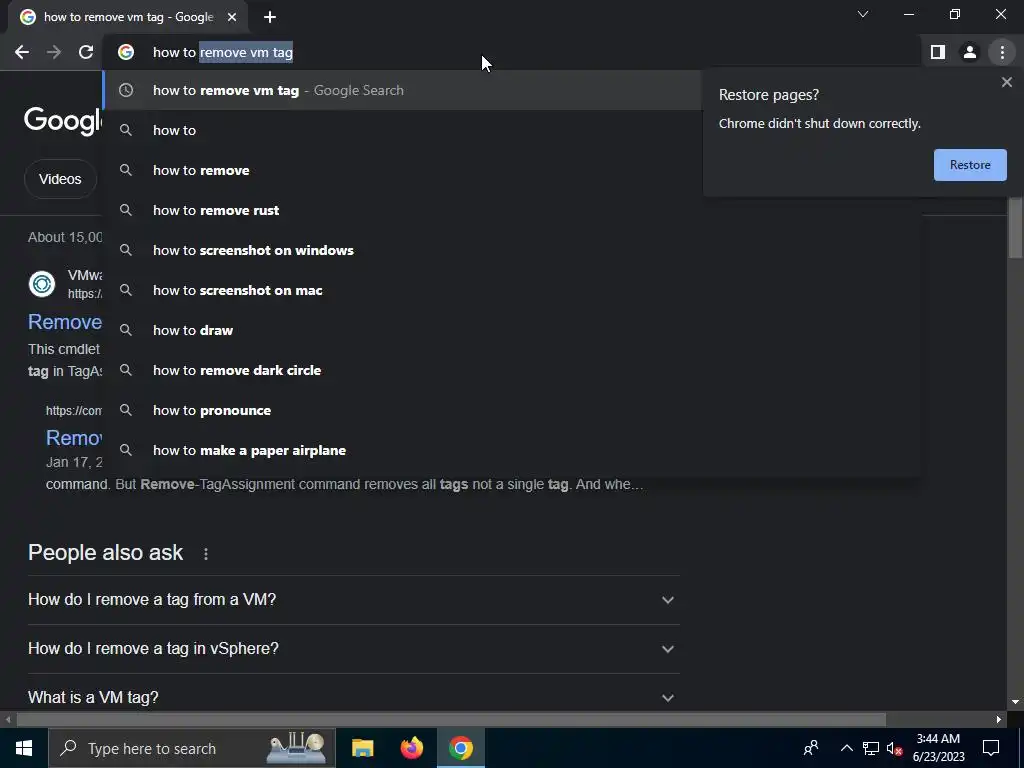
Task: Expand 'What is a VM tag?' question
Action: point(353,697)
